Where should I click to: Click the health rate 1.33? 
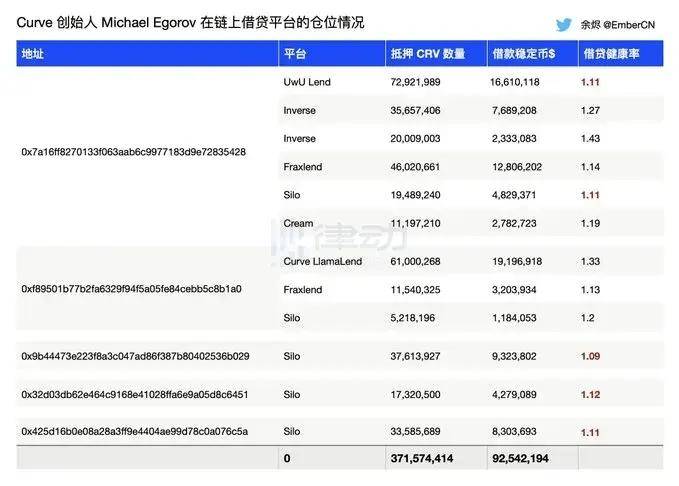tap(590, 262)
